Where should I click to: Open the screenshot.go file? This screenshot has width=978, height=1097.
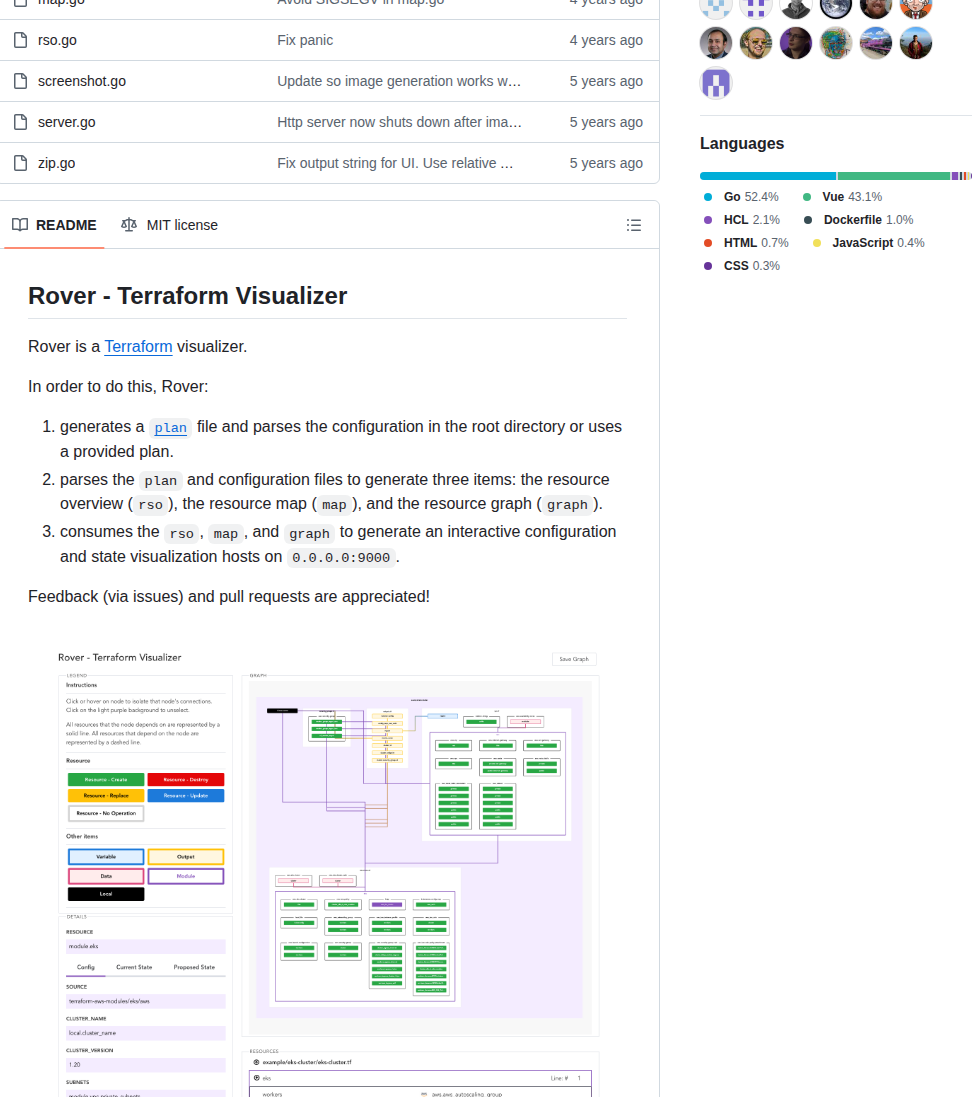click(x=82, y=81)
